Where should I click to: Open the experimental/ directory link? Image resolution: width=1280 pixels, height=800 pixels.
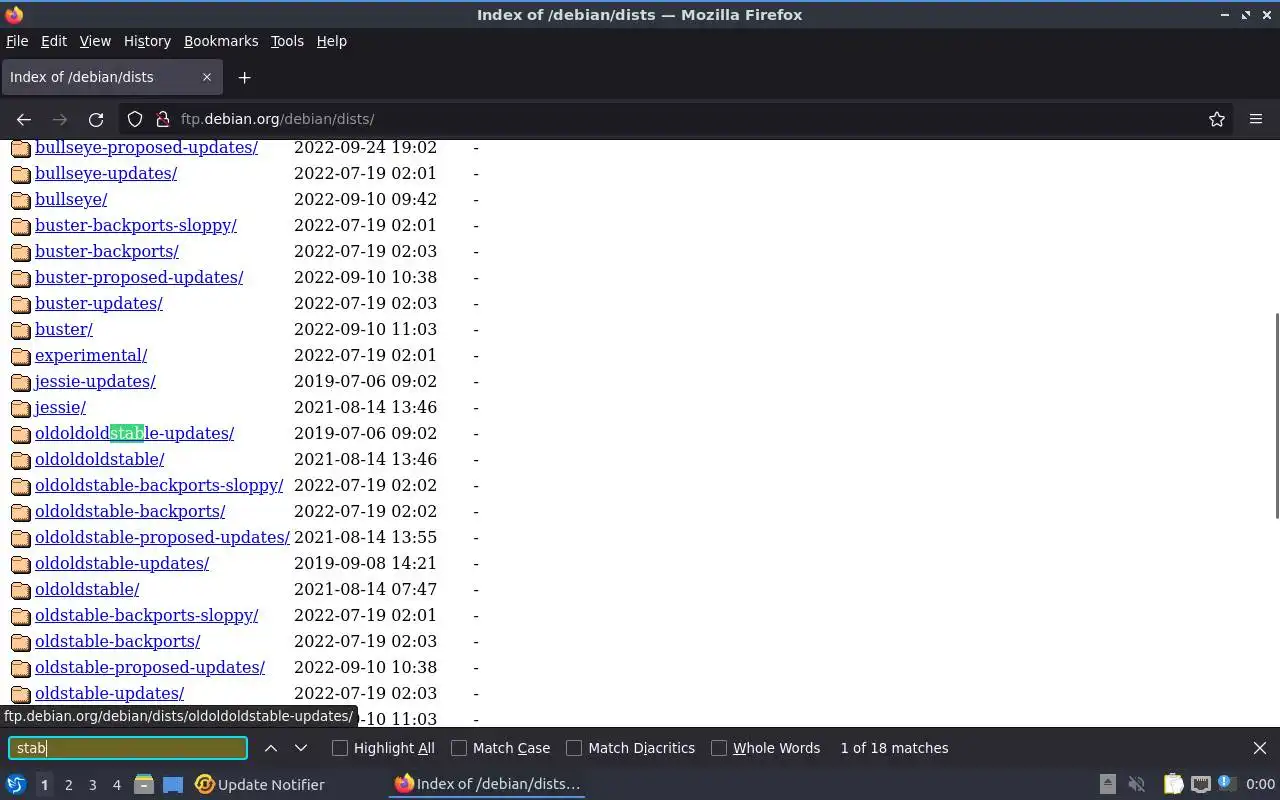point(91,355)
